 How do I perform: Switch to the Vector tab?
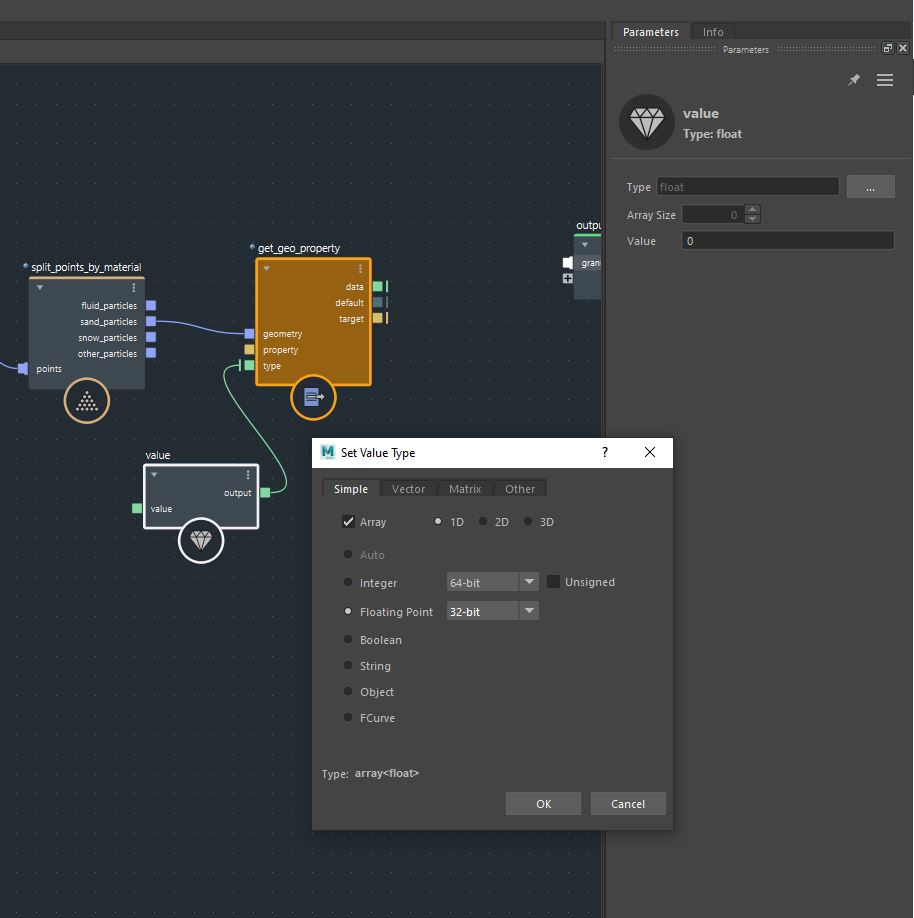point(407,489)
